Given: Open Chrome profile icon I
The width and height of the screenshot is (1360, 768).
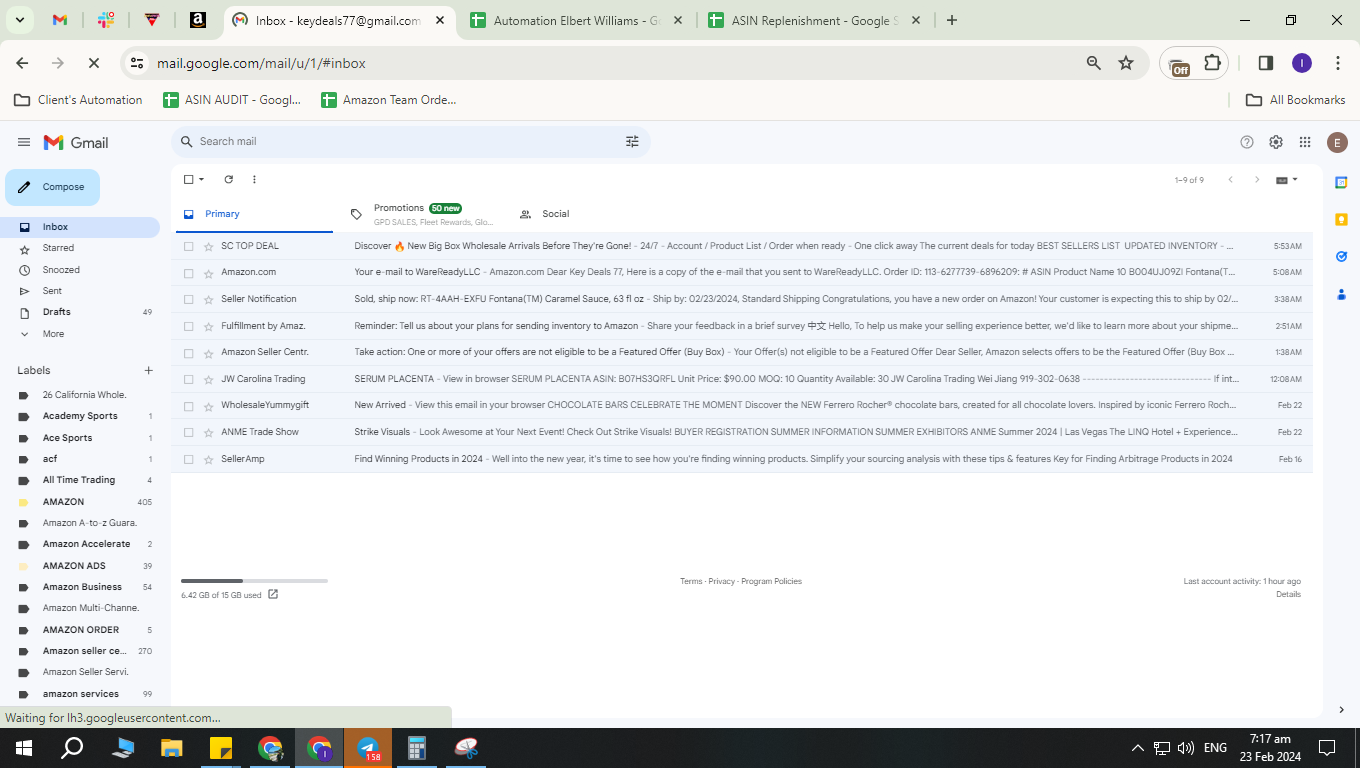Looking at the screenshot, I should 1301,63.
